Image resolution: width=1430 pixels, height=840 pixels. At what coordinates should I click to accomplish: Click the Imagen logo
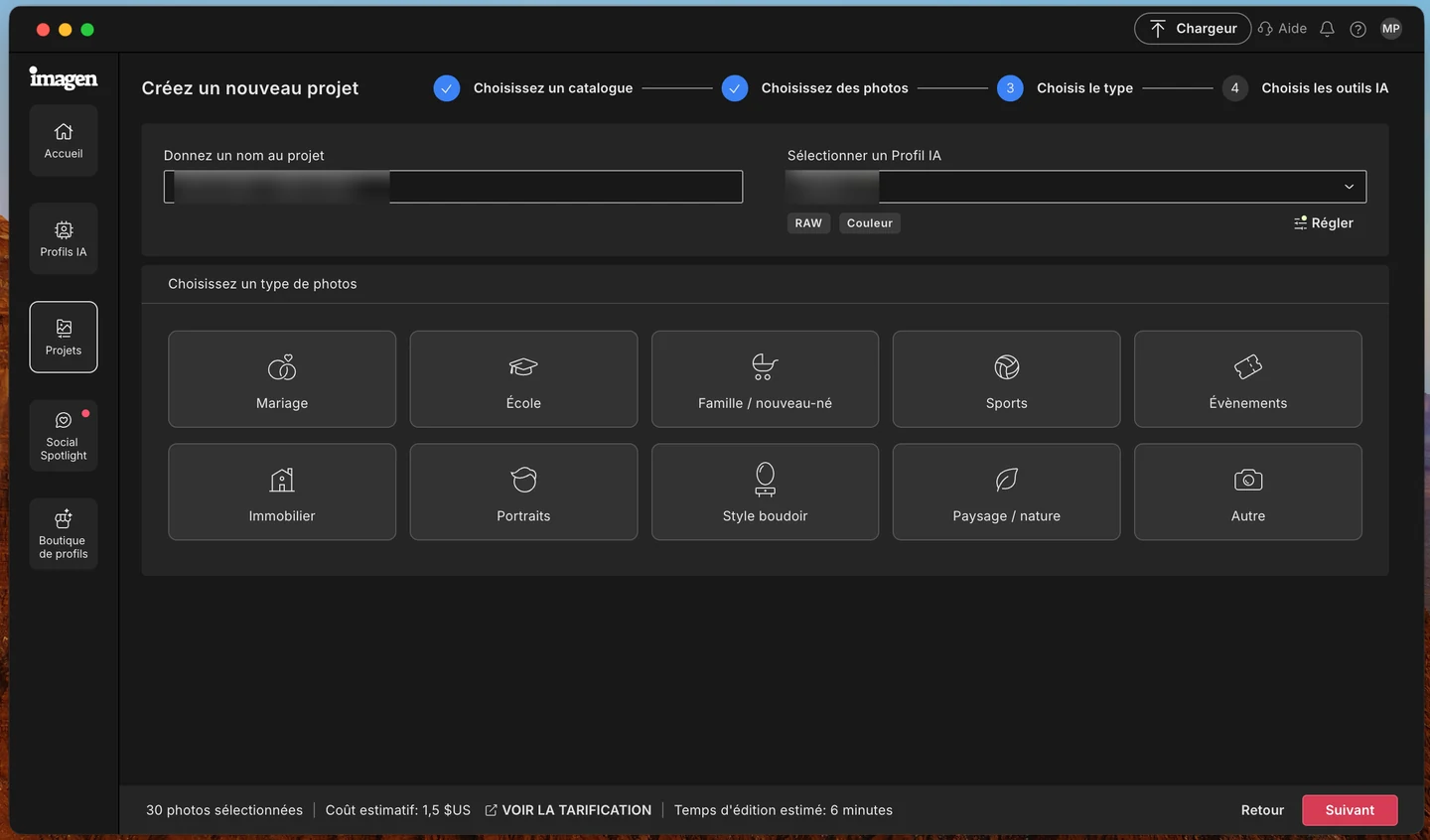pos(64,78)
